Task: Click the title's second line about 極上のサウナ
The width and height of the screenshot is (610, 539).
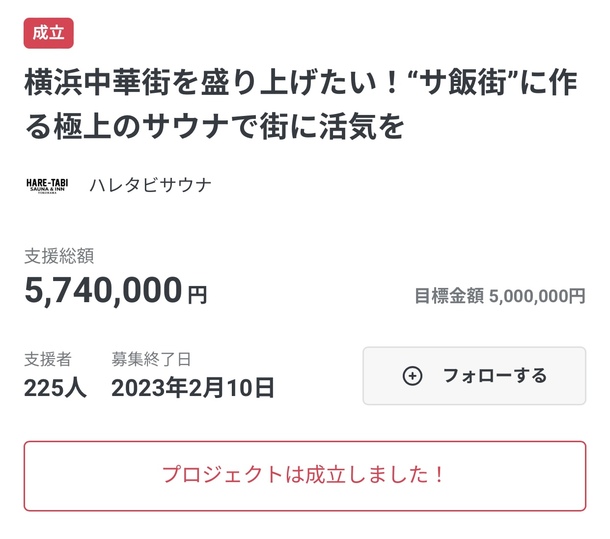Action: coord(213,129)
